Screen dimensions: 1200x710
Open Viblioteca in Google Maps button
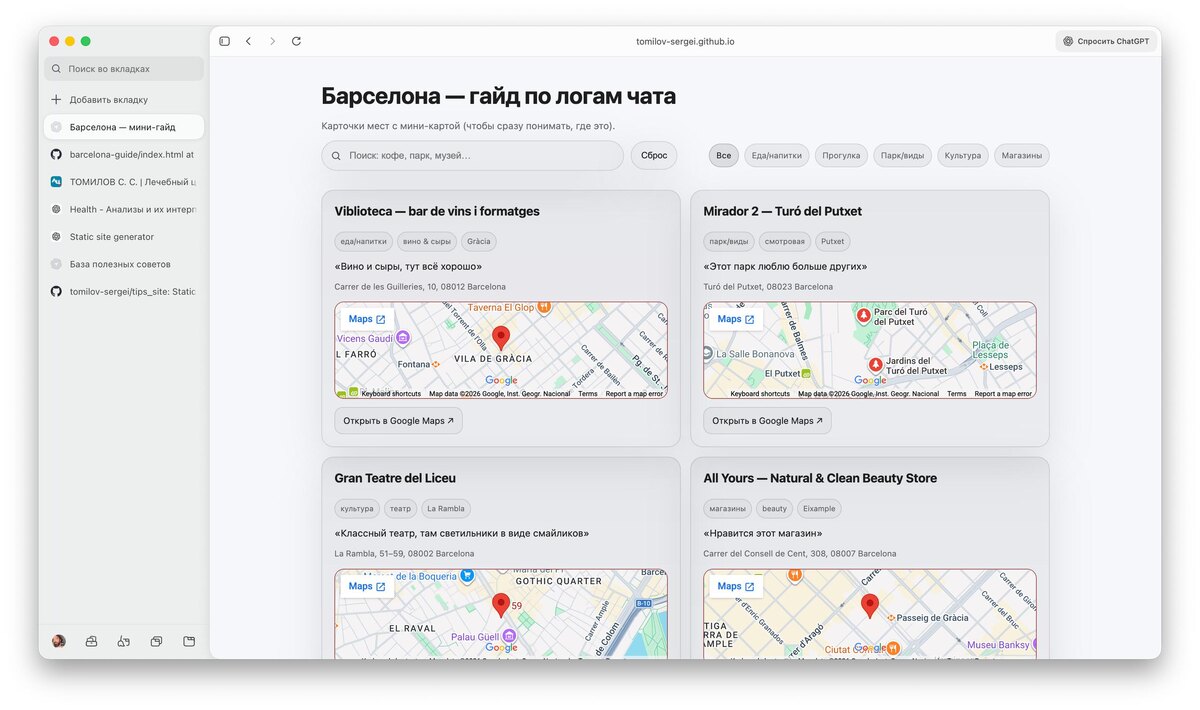click(398, 421)
